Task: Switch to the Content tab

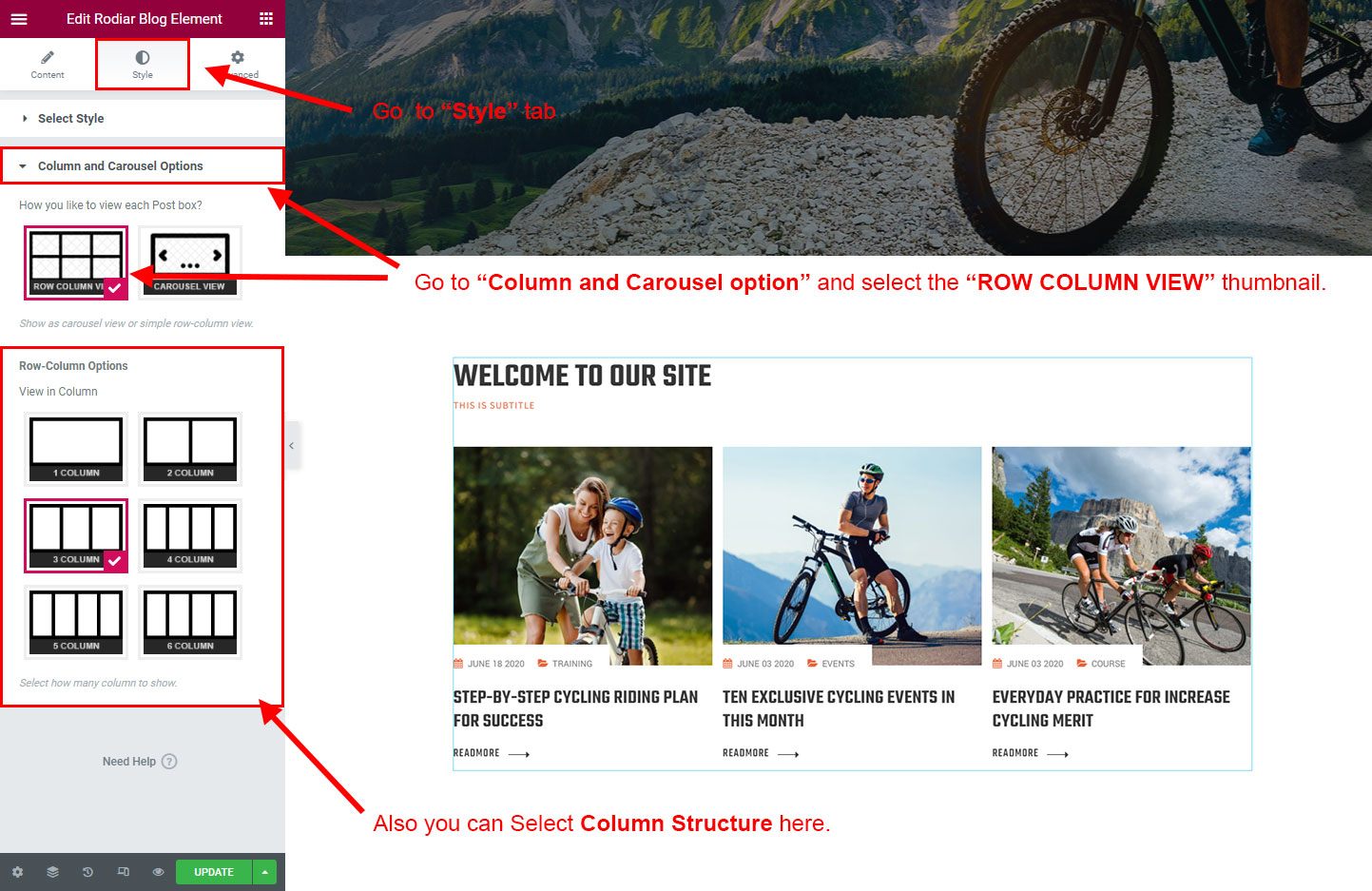Action: pos(48,65)
